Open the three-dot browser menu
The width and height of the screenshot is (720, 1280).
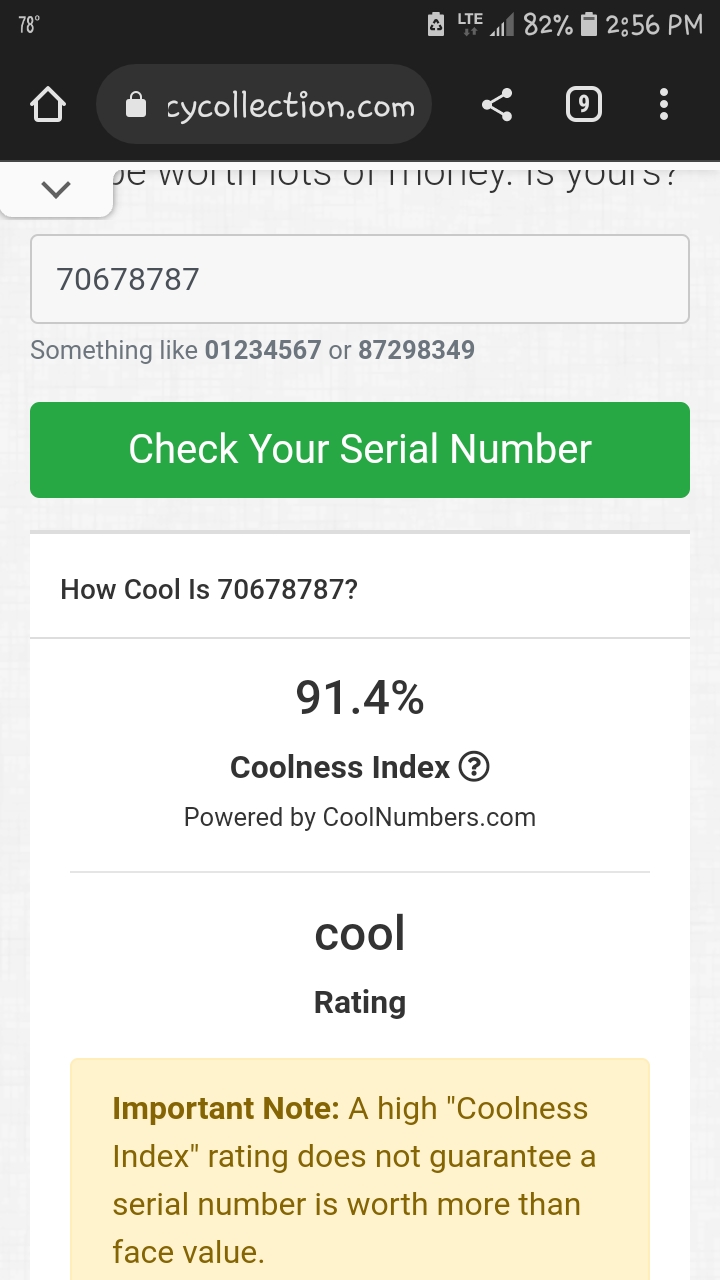click(664, 105)
